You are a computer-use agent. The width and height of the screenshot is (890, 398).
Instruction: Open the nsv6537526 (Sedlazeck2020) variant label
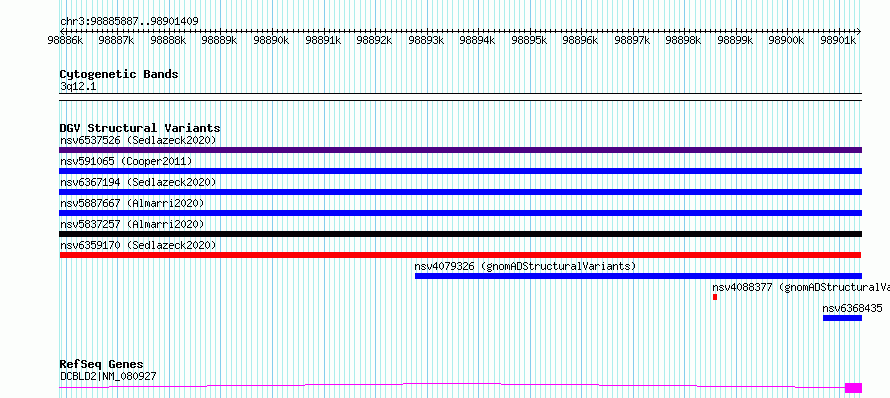pyautogui.click(x=138, y=140)
